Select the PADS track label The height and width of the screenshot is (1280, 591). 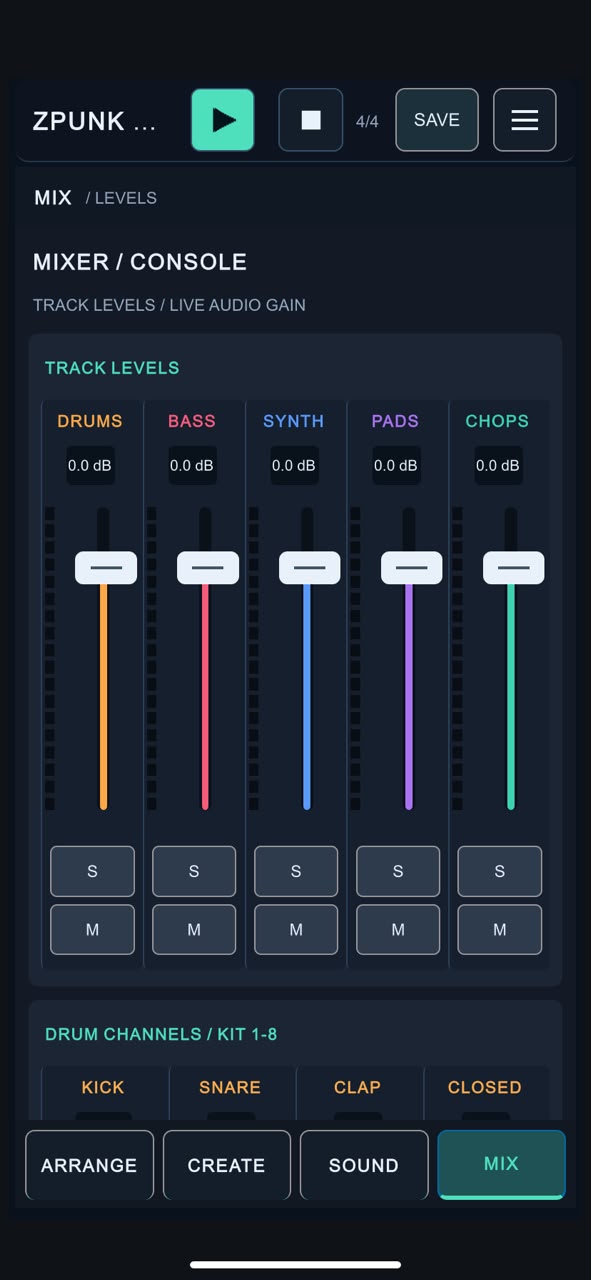[x=396, y=421]
